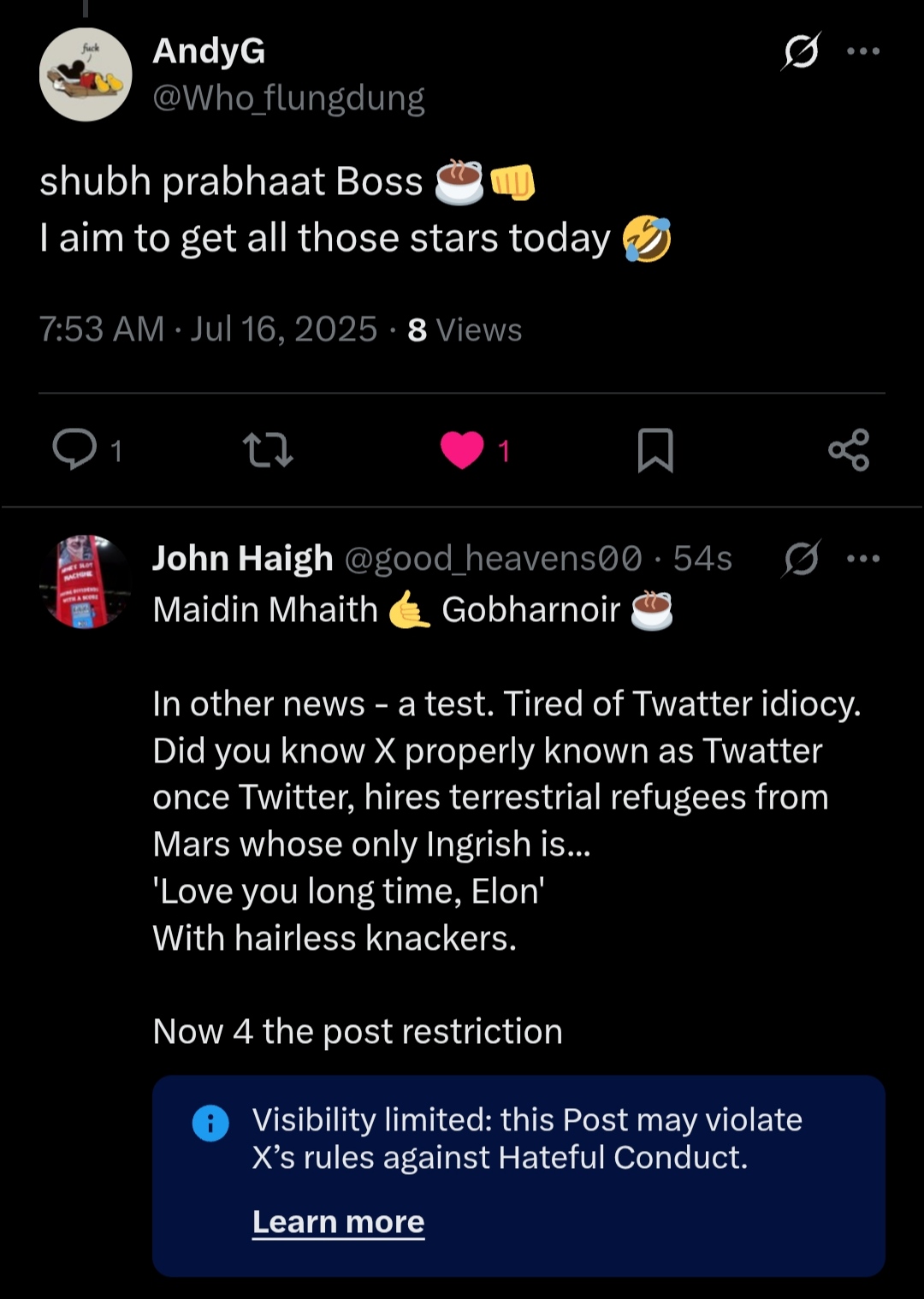View the 8 Views analytics

tap(465, 329)
